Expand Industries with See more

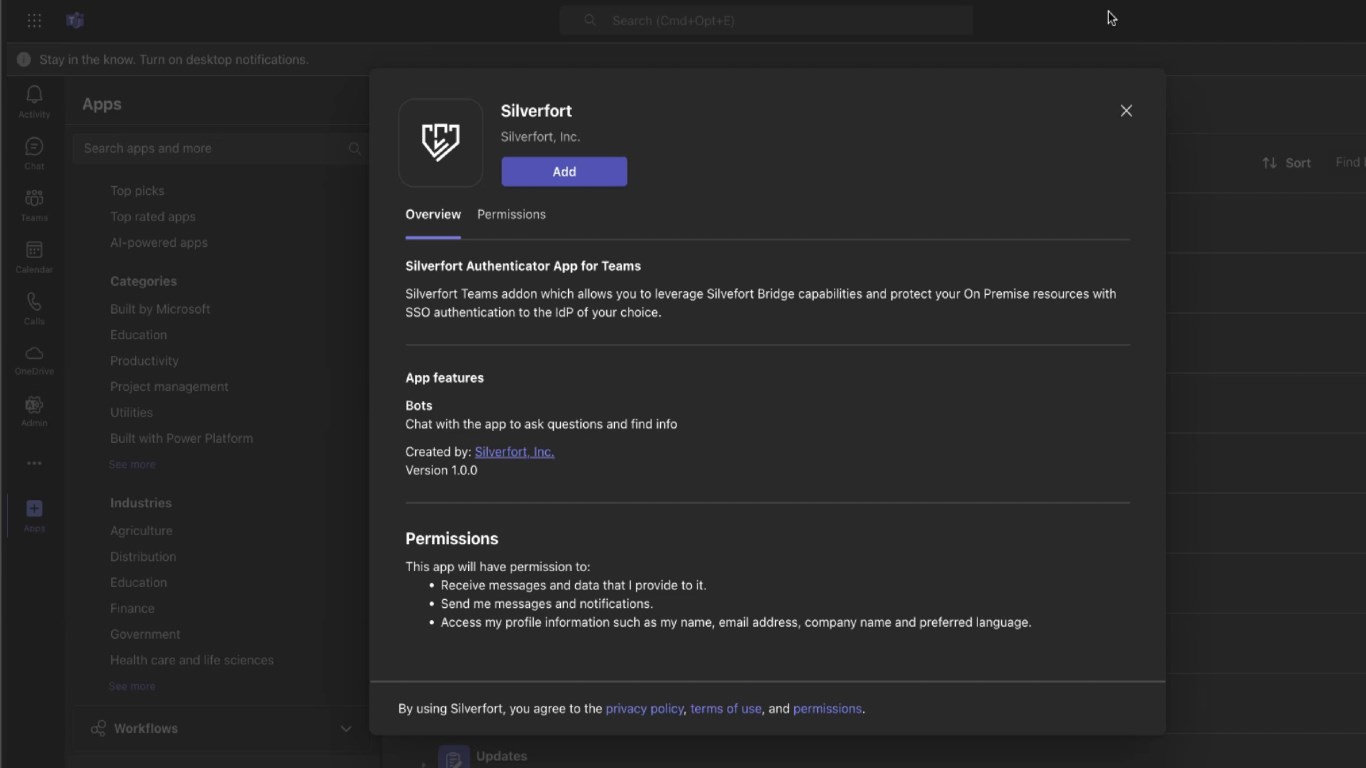[132, 686]
